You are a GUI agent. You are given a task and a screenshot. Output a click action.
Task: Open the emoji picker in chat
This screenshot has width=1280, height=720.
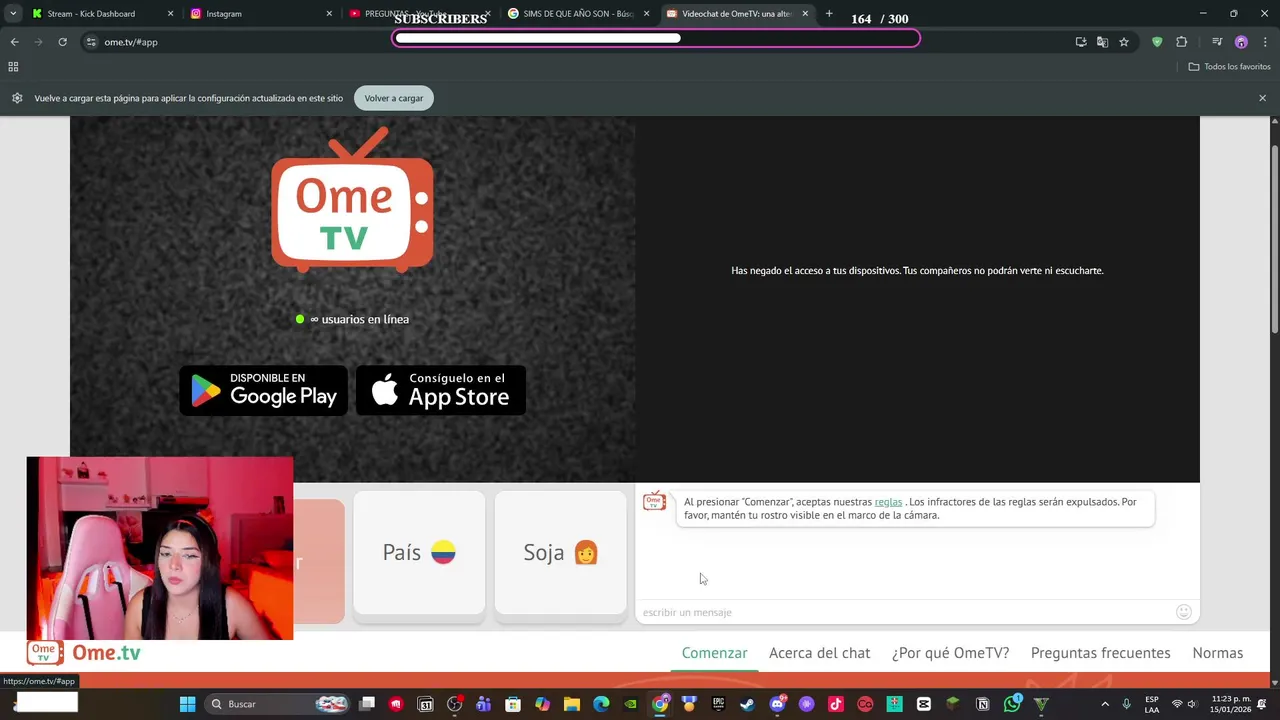coord(1184,612)
